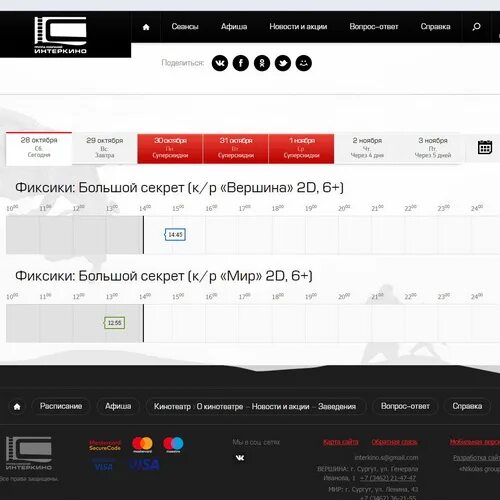Share via Odnoklassniki icon
500x500 pixels.
click(x=262, y=63)
